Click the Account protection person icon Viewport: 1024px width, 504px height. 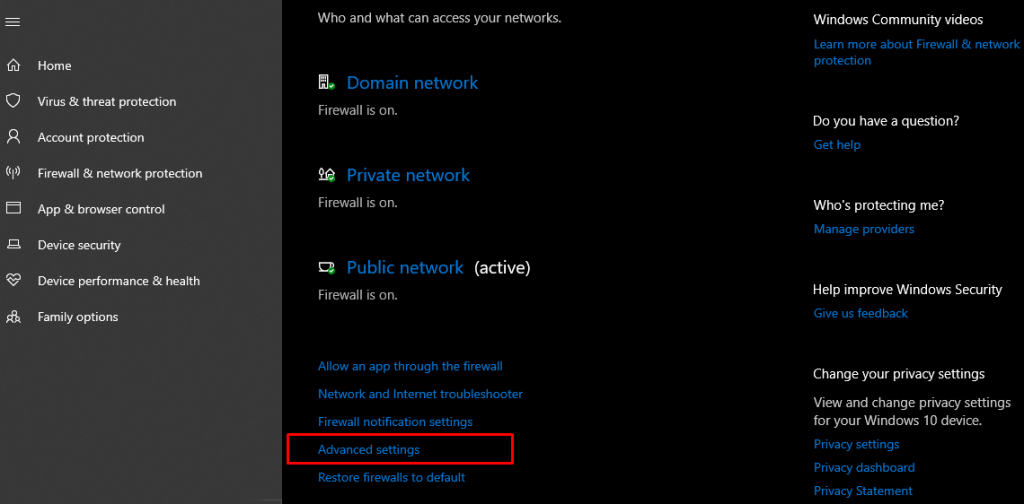[13, 137]
